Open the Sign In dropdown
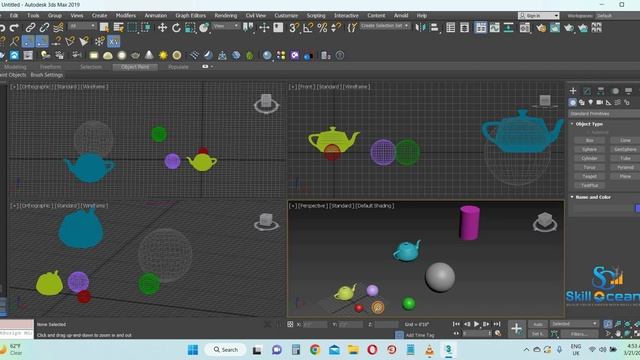 (538, 16)
